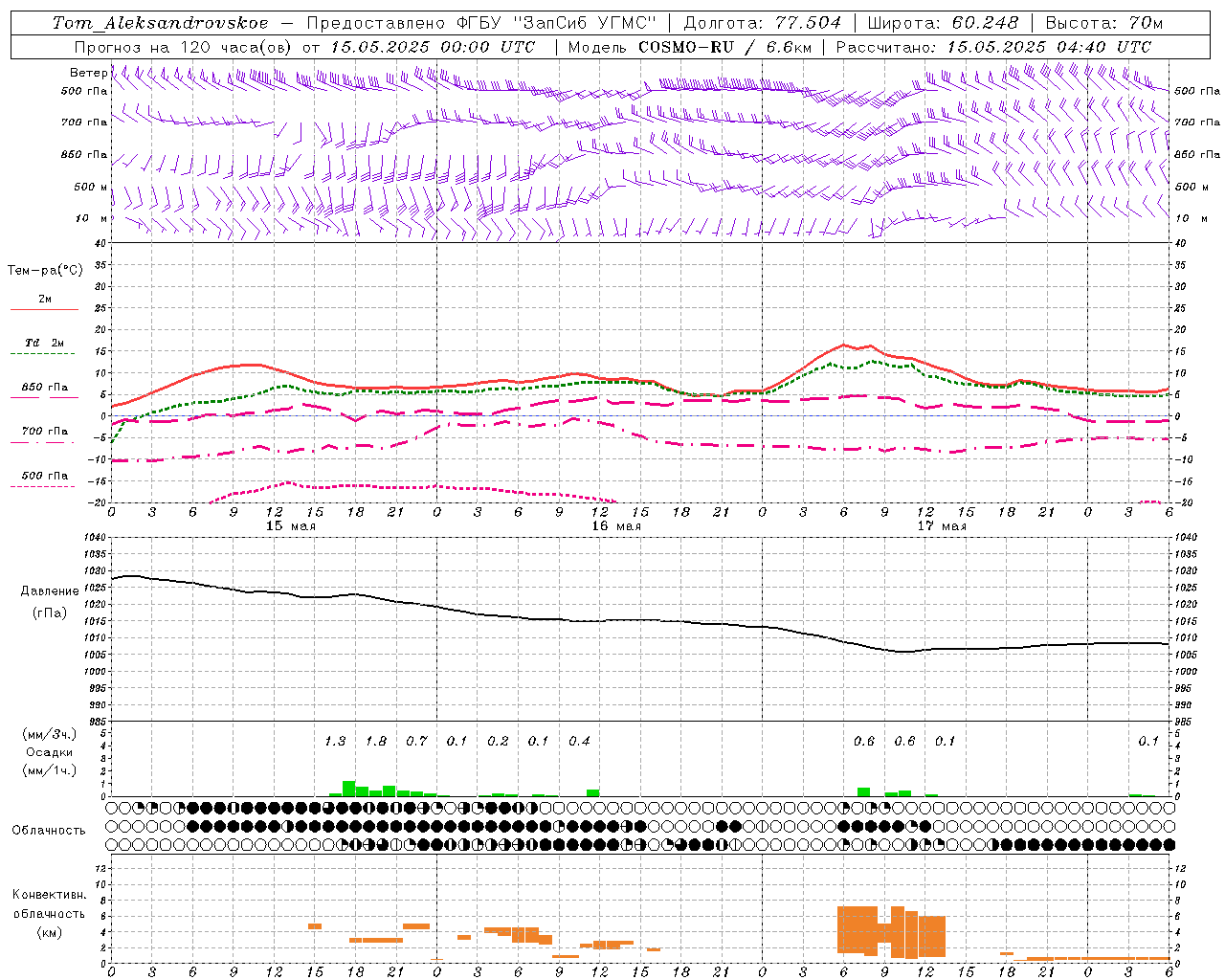Click the 0.4 precipitation value

(579, 741)
